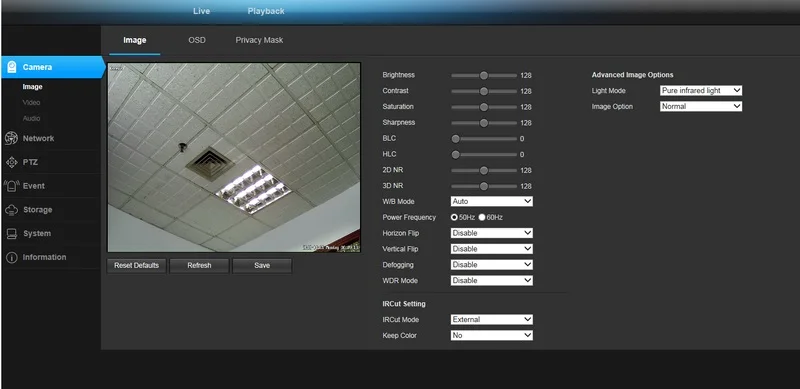The height and width of the screenshot is (389, 800).
Task: Click the Storage cloud icon
Action: pos(11,210)
